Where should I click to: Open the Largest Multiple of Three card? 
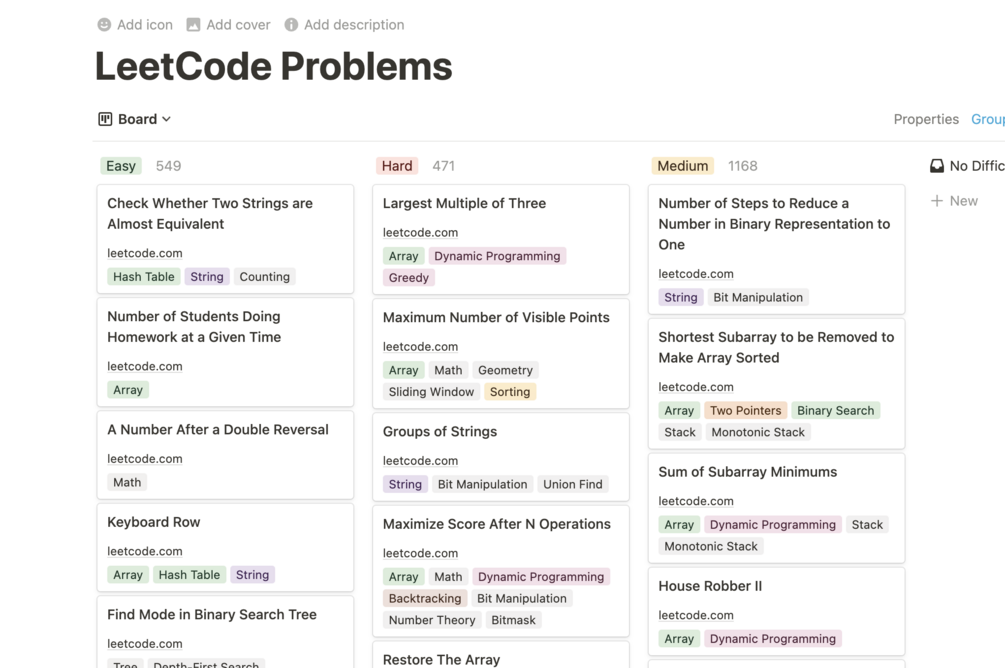[x=464, y=203]
